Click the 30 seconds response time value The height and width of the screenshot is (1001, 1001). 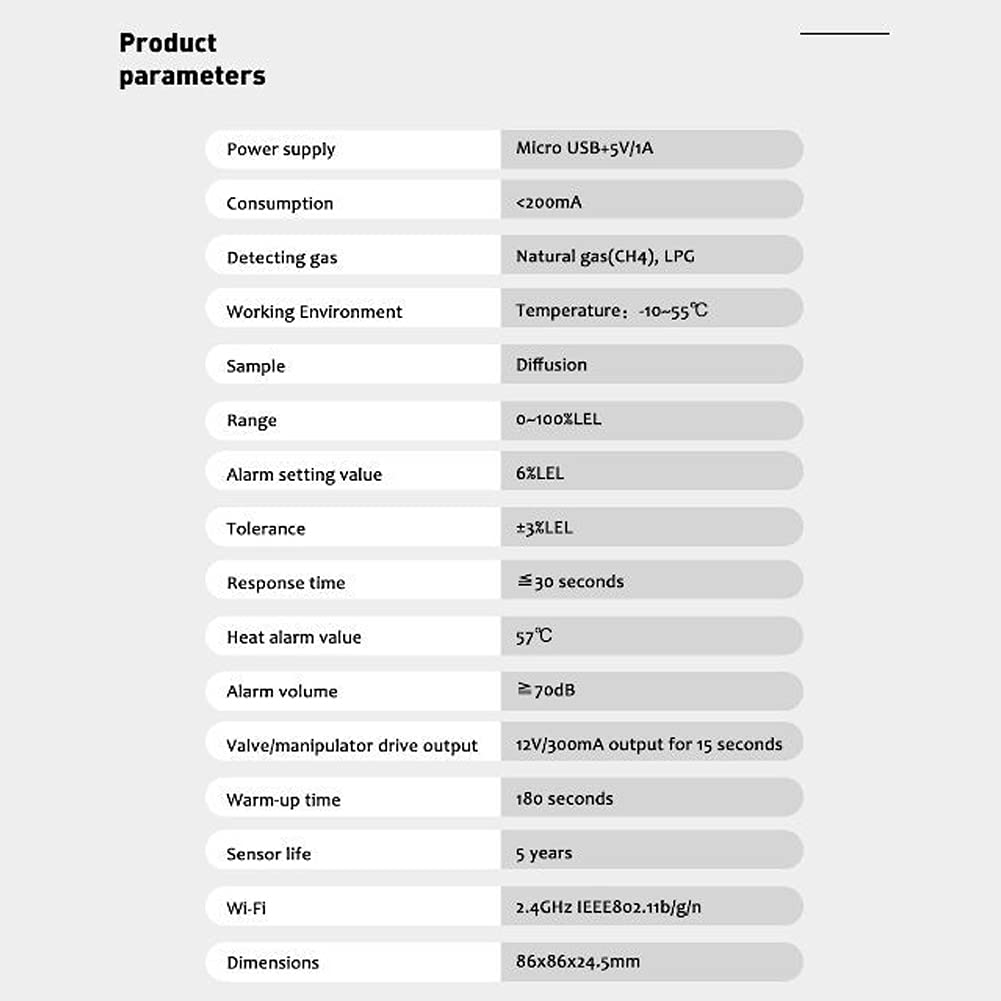(571, 581)
